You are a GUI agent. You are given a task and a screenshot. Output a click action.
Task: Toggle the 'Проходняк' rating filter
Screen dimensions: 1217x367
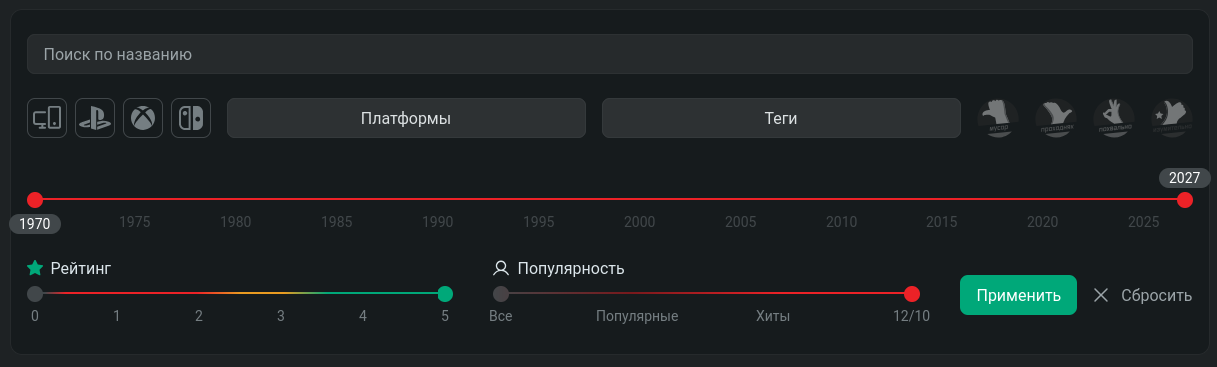pyautogui.click(x=1055, y=118)
